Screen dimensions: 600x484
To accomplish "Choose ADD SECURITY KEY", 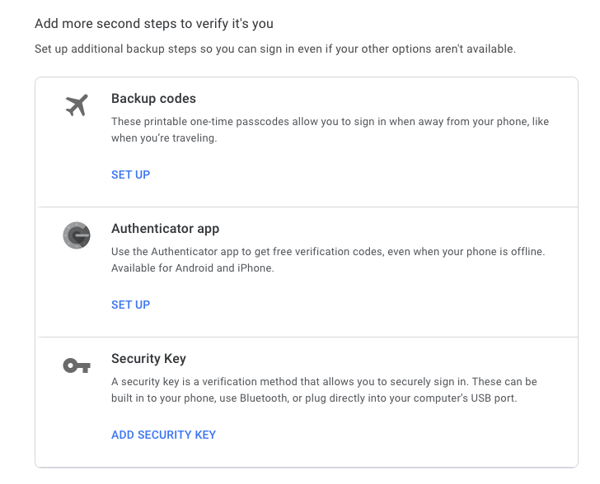I will [163, 435].
